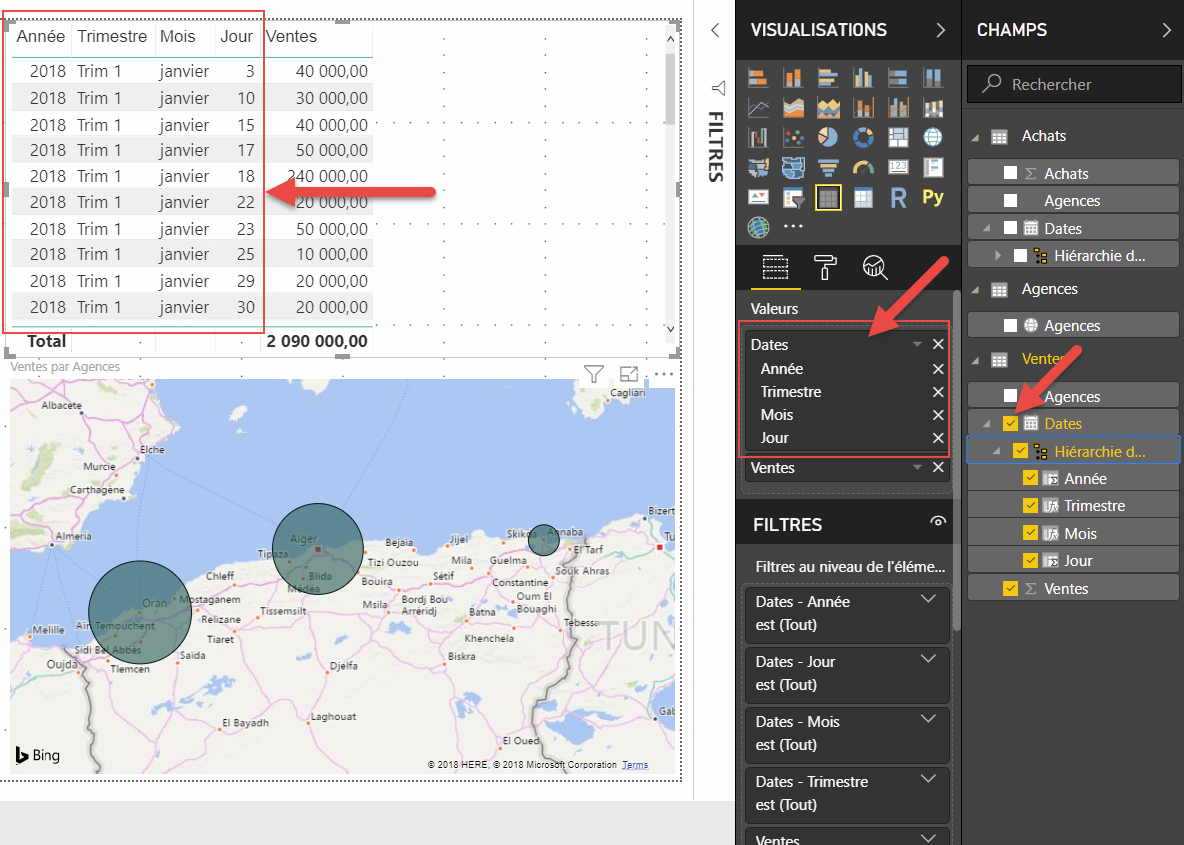Select the treemap visual

tap(898, 137)
